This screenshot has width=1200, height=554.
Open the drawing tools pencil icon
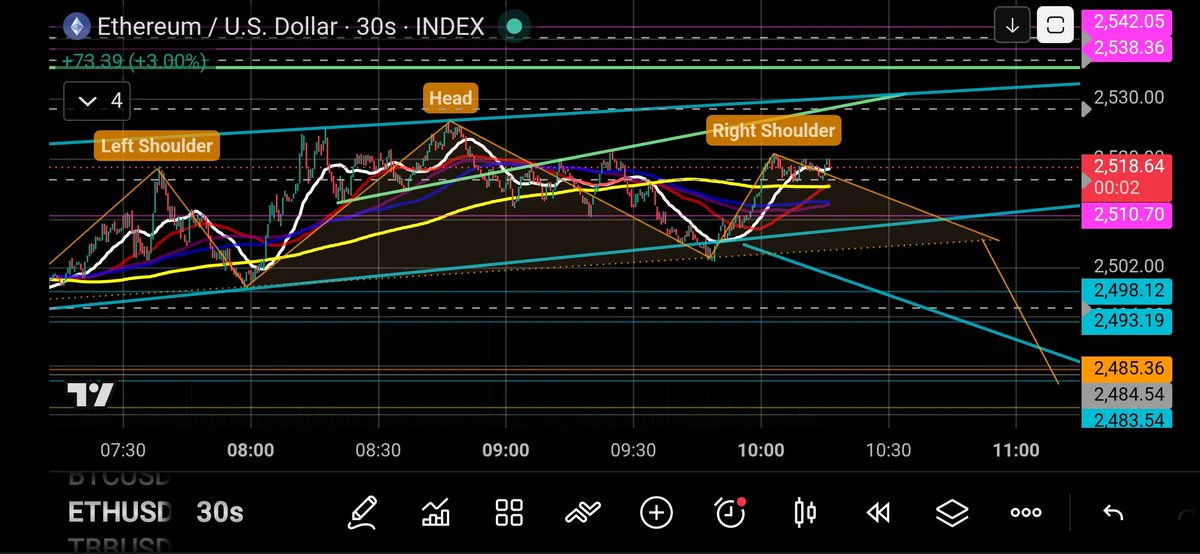(362, 513)
